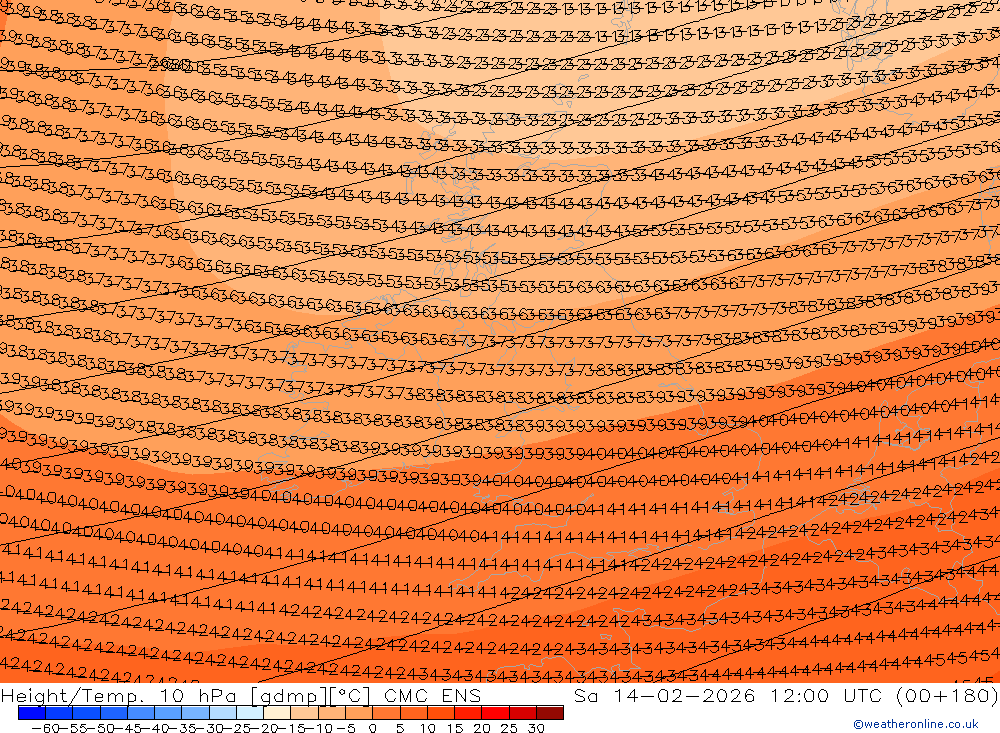Viewport: 1000px width, 733px height.
Task: Click the 'Height/Temp. 10 hPa' title text
Action: [119, 696]
